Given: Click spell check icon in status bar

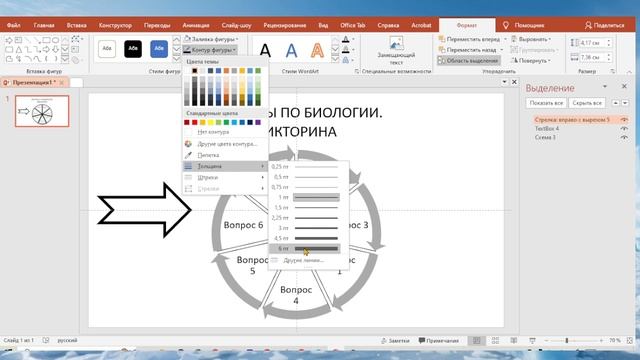Looking at the screenshot, I should [x=46, y=340].
